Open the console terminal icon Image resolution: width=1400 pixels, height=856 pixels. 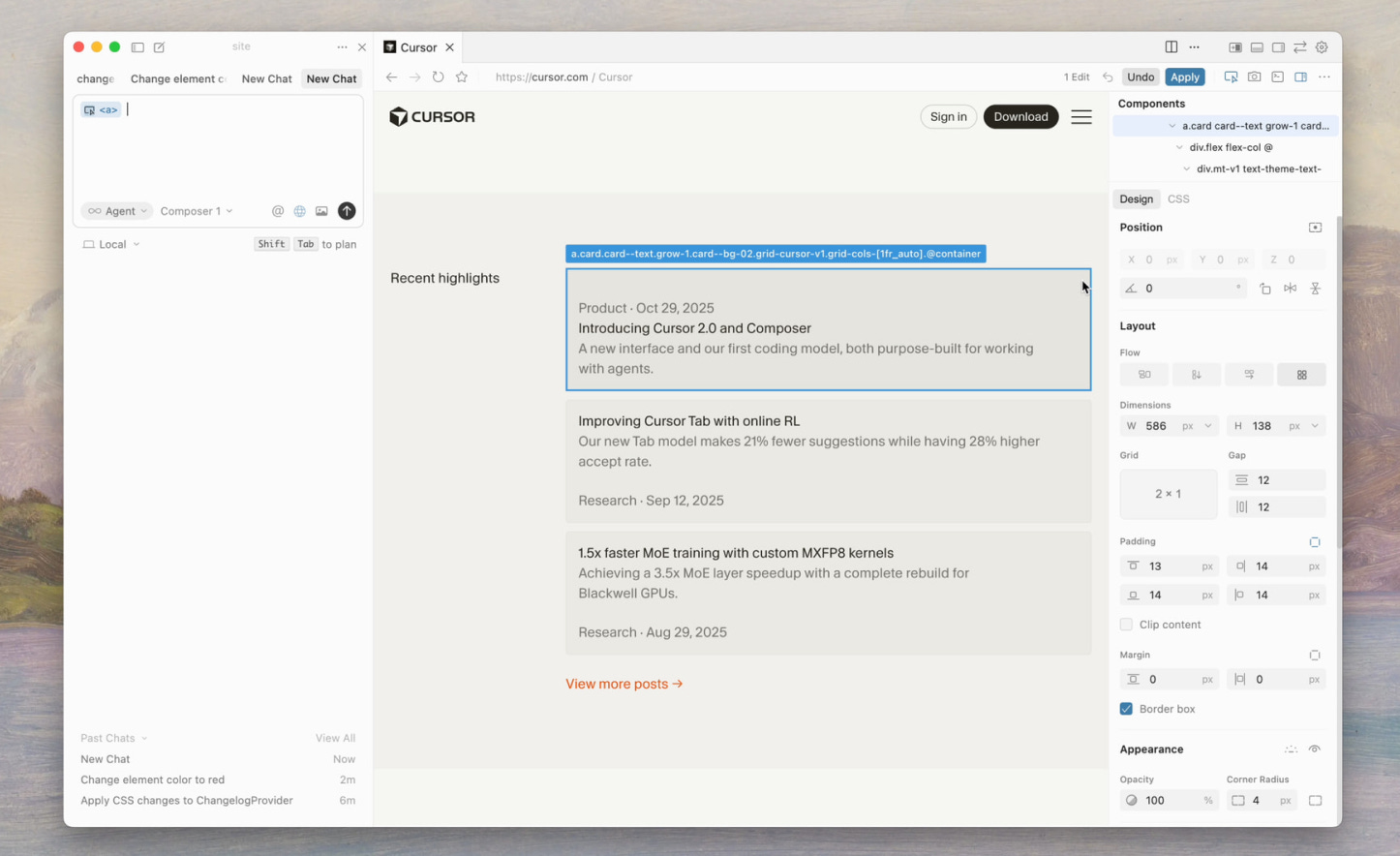[x=1278, y=77]
